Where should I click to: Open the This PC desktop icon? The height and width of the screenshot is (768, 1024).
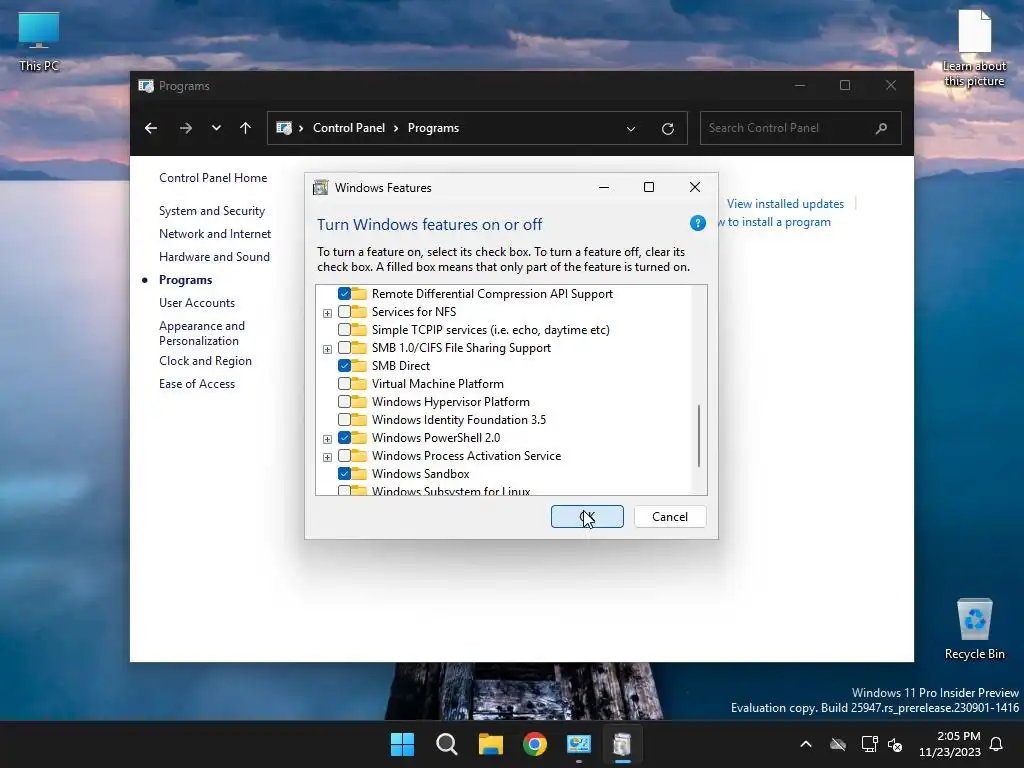39,42
